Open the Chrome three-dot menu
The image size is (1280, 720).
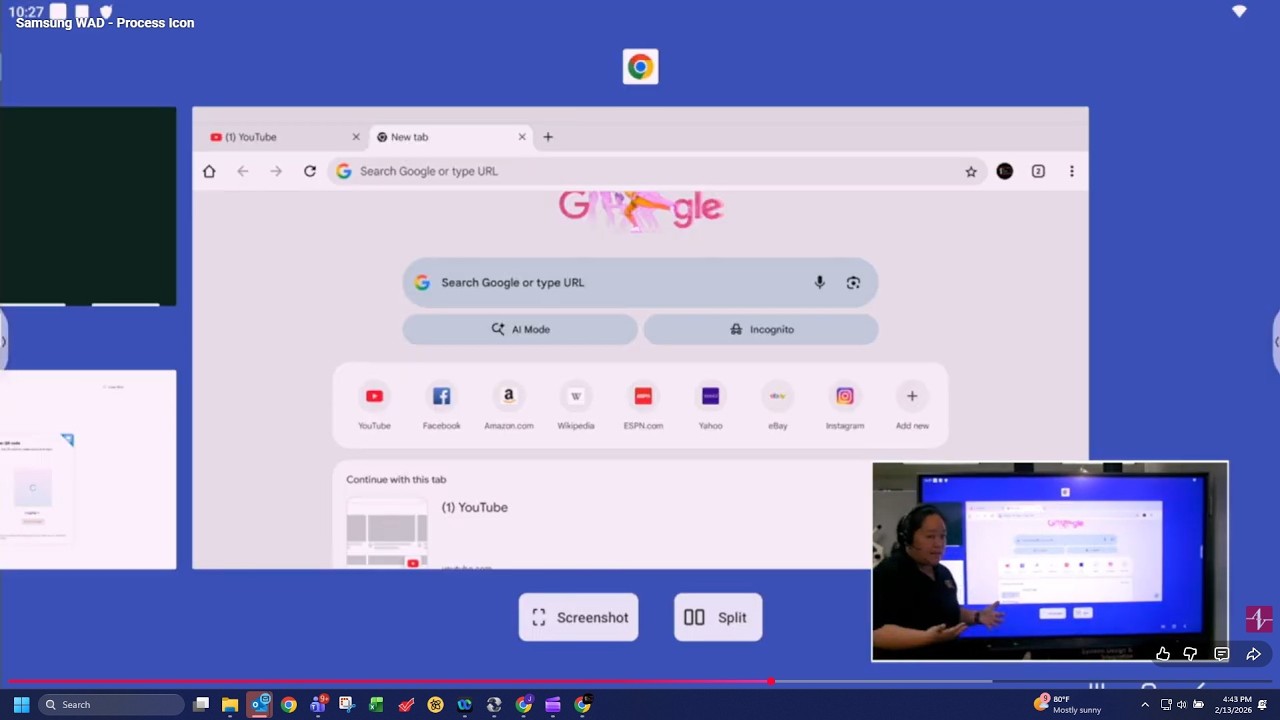click(1072, 171)
